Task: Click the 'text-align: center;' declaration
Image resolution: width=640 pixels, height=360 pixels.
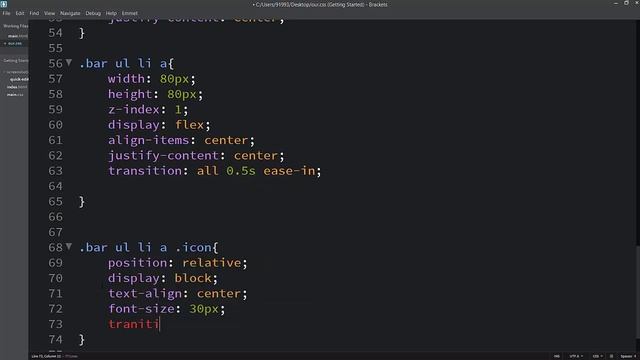Action: [x=178, y=293]
